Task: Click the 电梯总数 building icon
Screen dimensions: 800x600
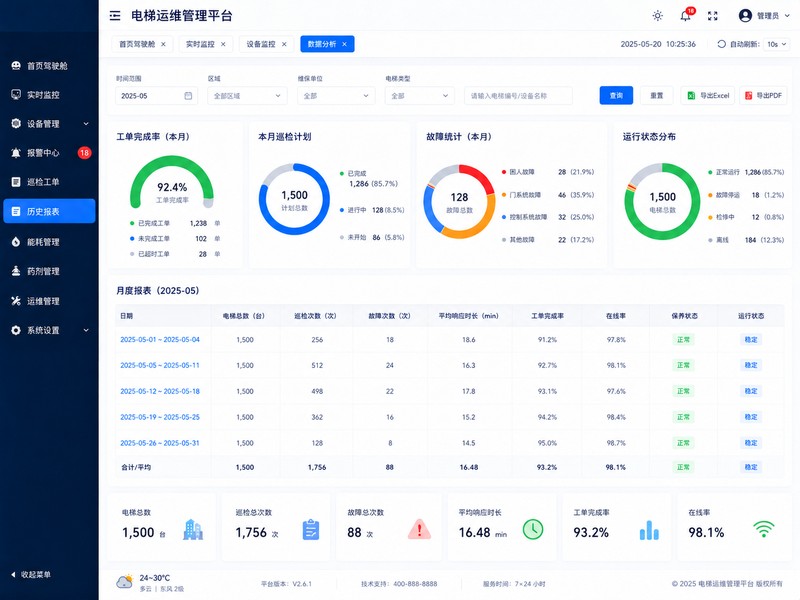Action: pyautogui.click(x=193, y=530)
